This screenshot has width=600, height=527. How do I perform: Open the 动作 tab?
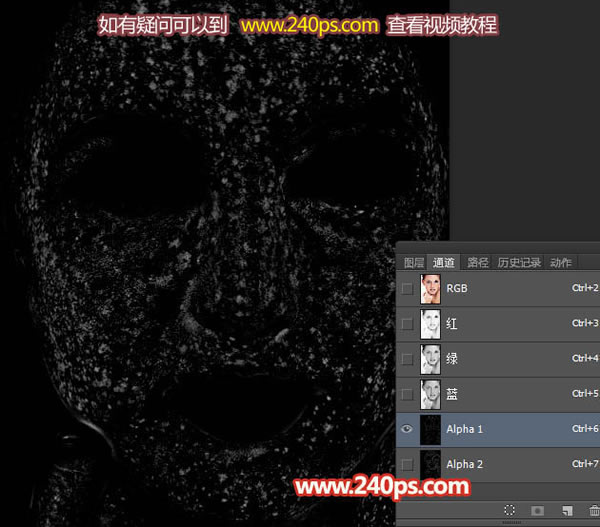click(x=561, y=263)
